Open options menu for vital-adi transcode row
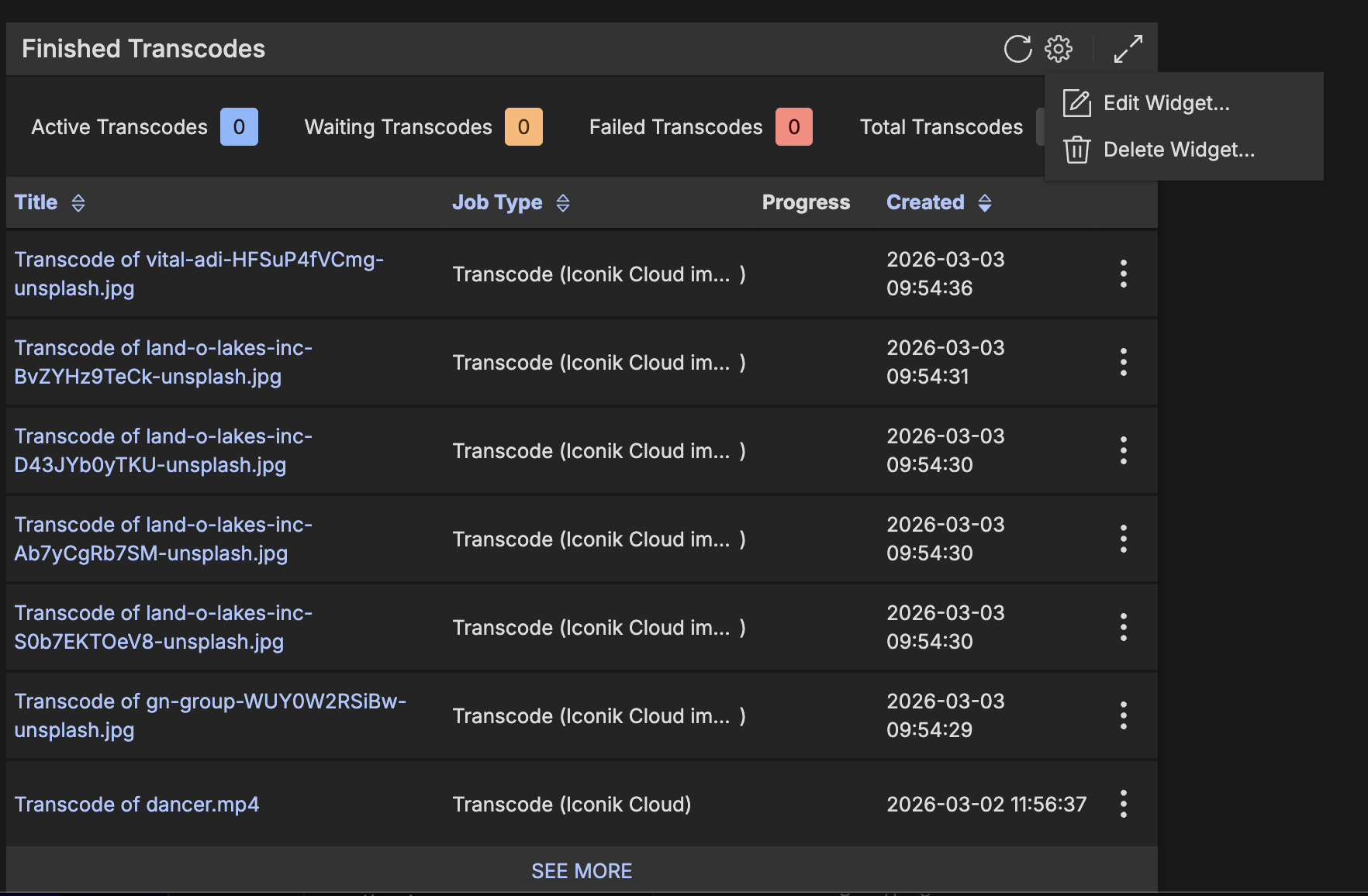The height and width of the screenshot is (896, 1368). point(1123,274)
